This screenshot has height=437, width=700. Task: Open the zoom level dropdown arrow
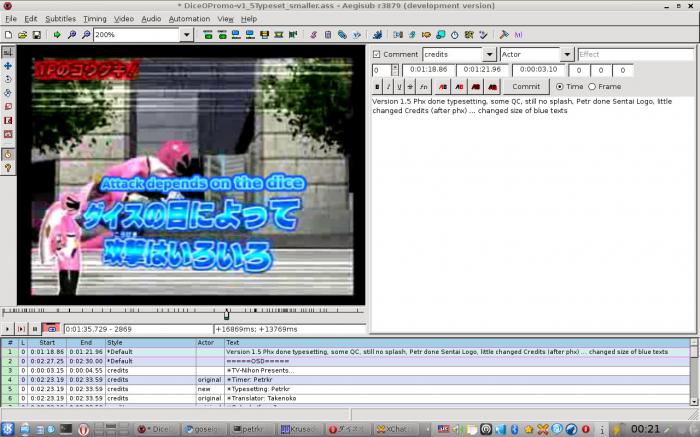coord(187,34)
